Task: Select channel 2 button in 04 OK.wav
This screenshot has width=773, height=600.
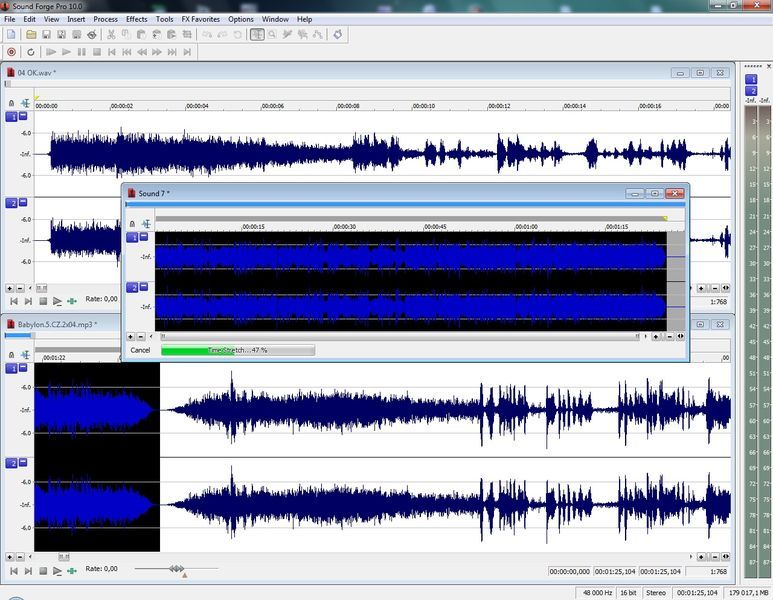Action: (x=11, y=203)
